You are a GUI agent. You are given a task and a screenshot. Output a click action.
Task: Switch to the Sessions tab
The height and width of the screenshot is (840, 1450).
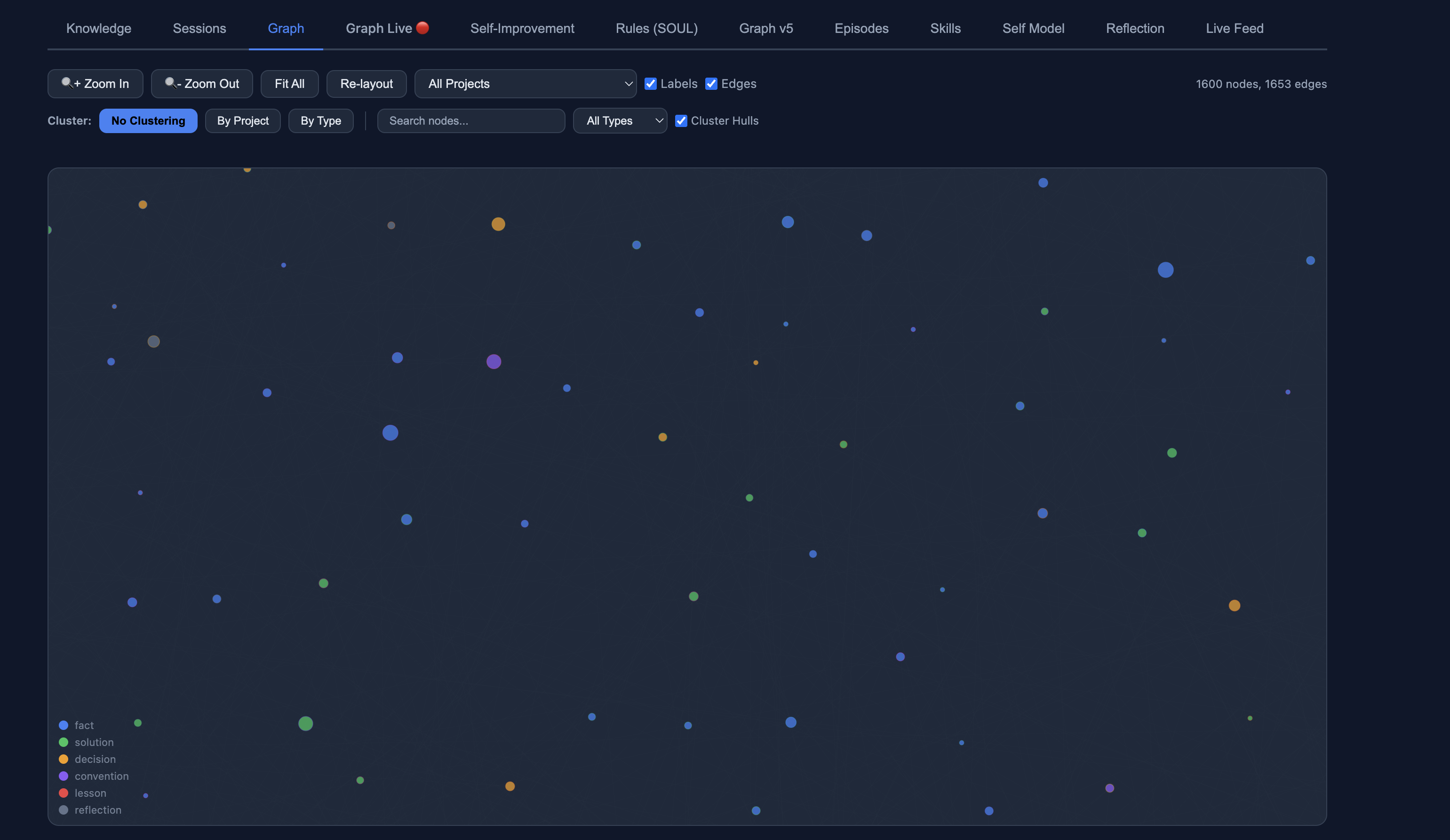[199, 28]
